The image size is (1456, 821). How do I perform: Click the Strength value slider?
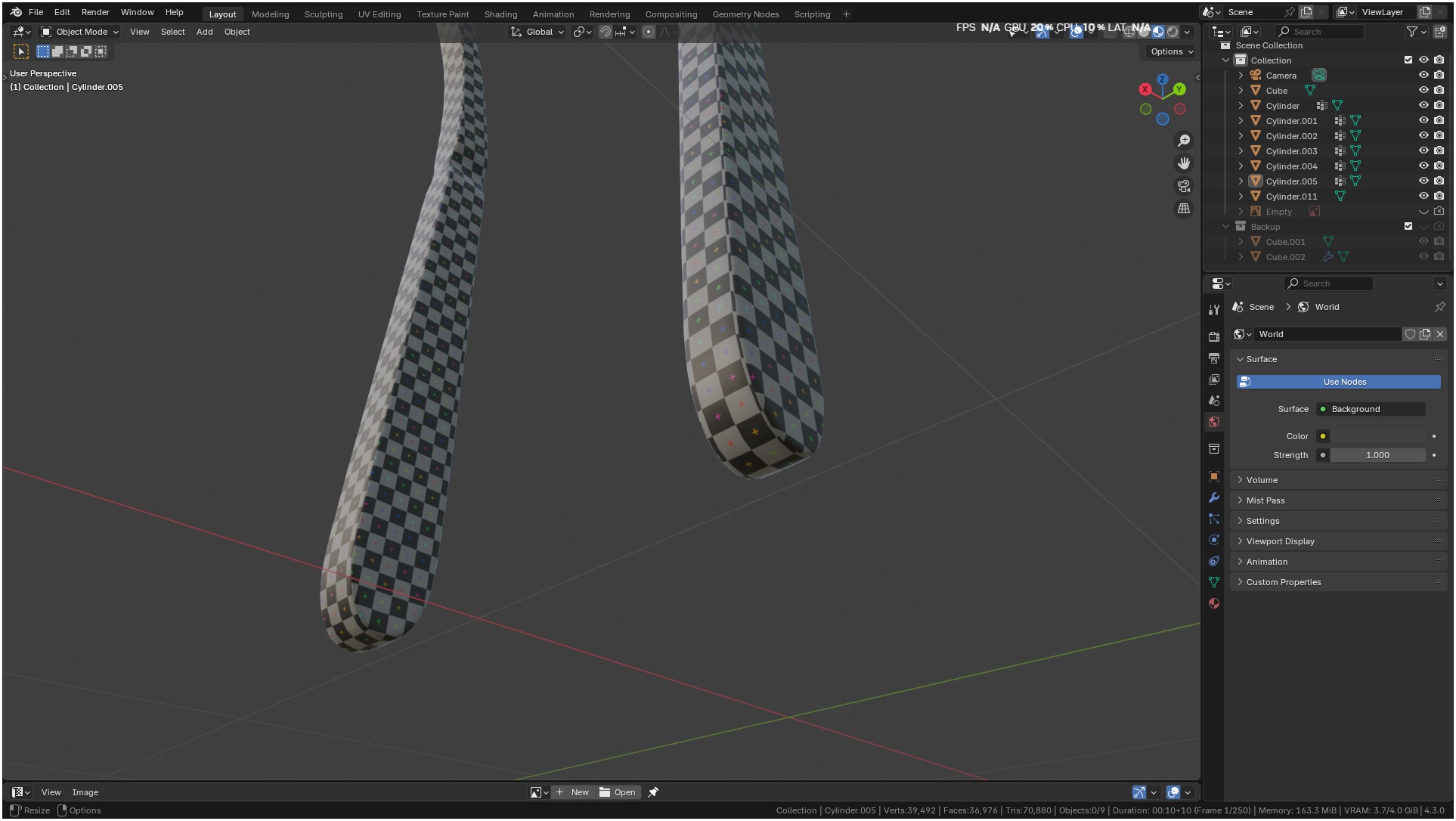coord(1377,455)
